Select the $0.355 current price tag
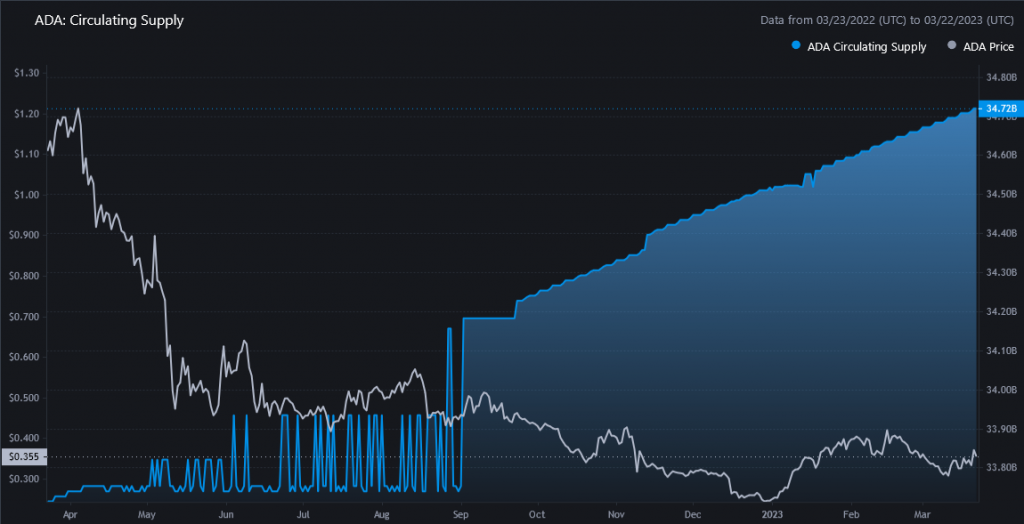 [x=24, y=457]
